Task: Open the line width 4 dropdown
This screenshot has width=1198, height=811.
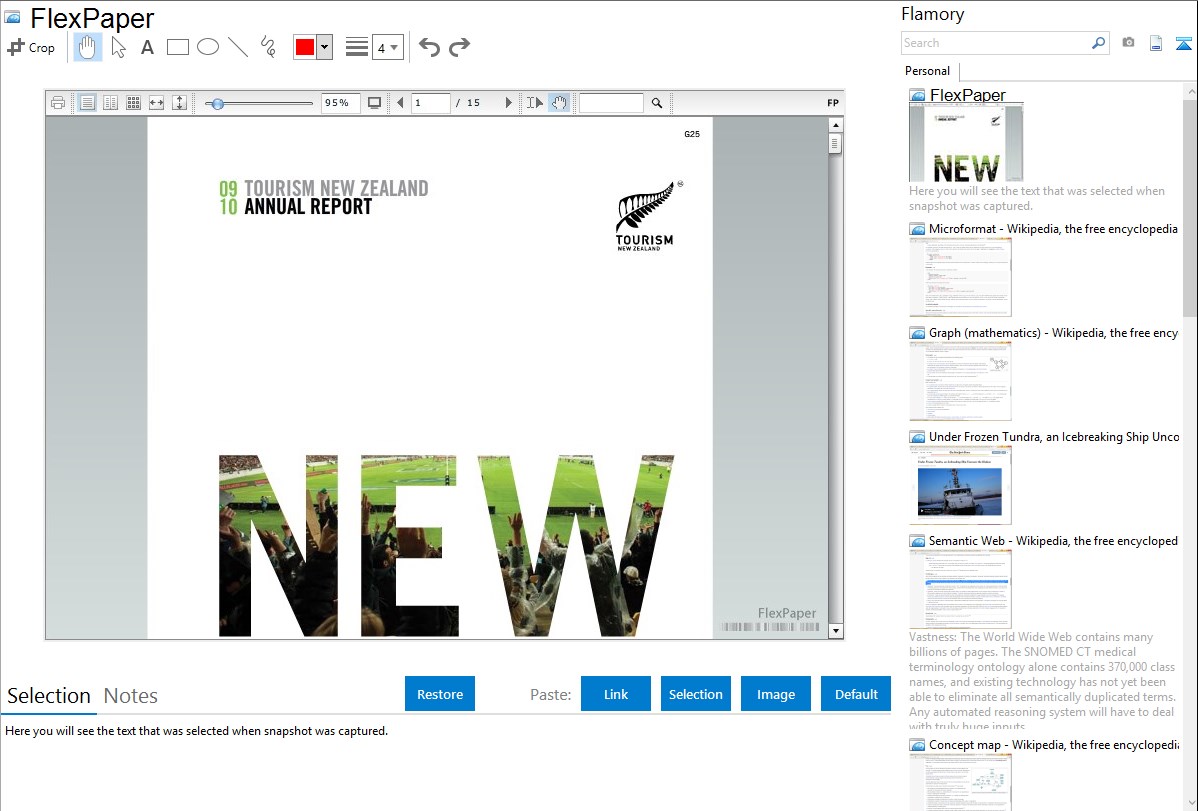Action: pos(387,47)
